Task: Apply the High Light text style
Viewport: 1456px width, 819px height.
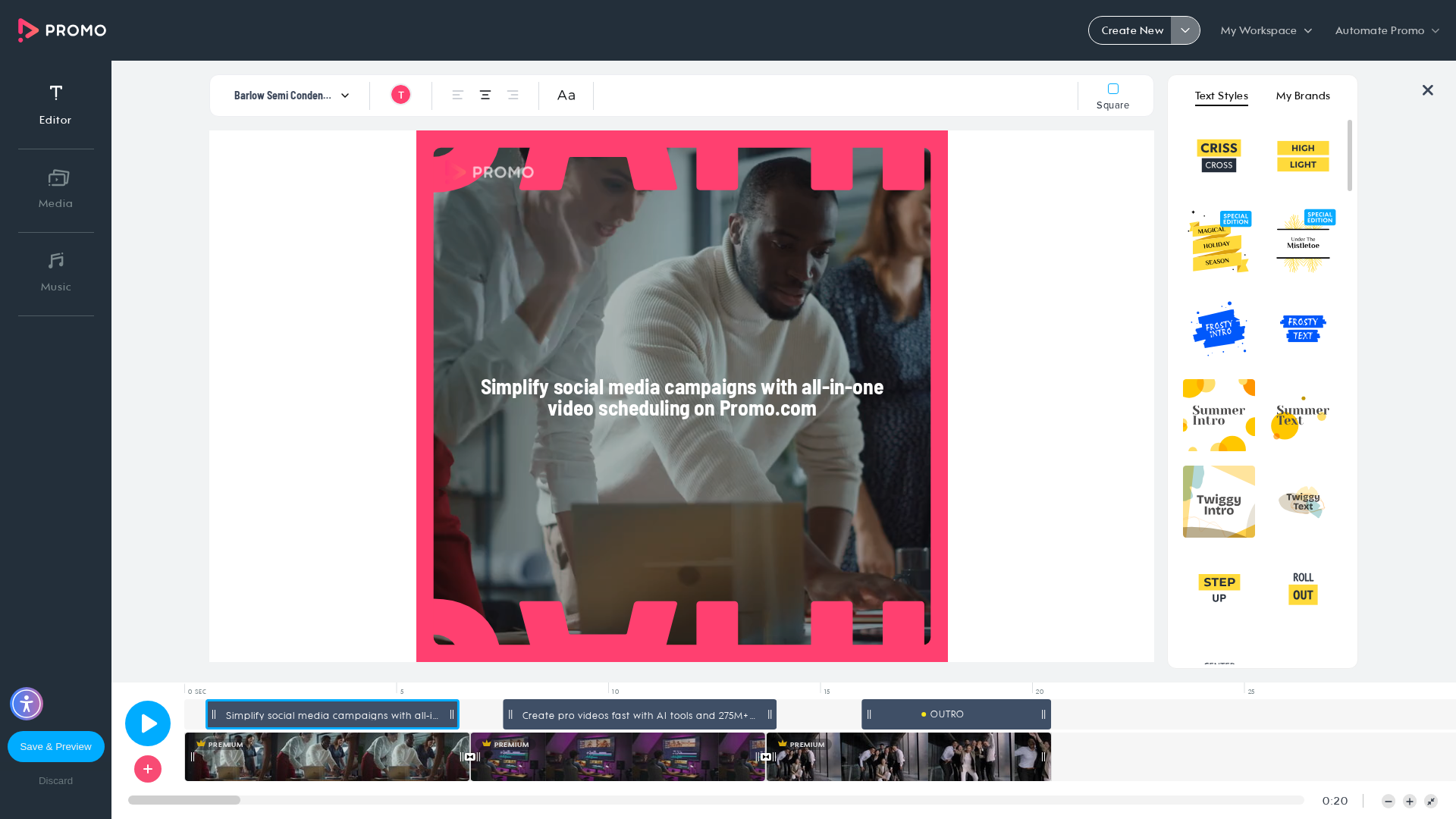Action: pyautogui.click(x=1303, y=156)
